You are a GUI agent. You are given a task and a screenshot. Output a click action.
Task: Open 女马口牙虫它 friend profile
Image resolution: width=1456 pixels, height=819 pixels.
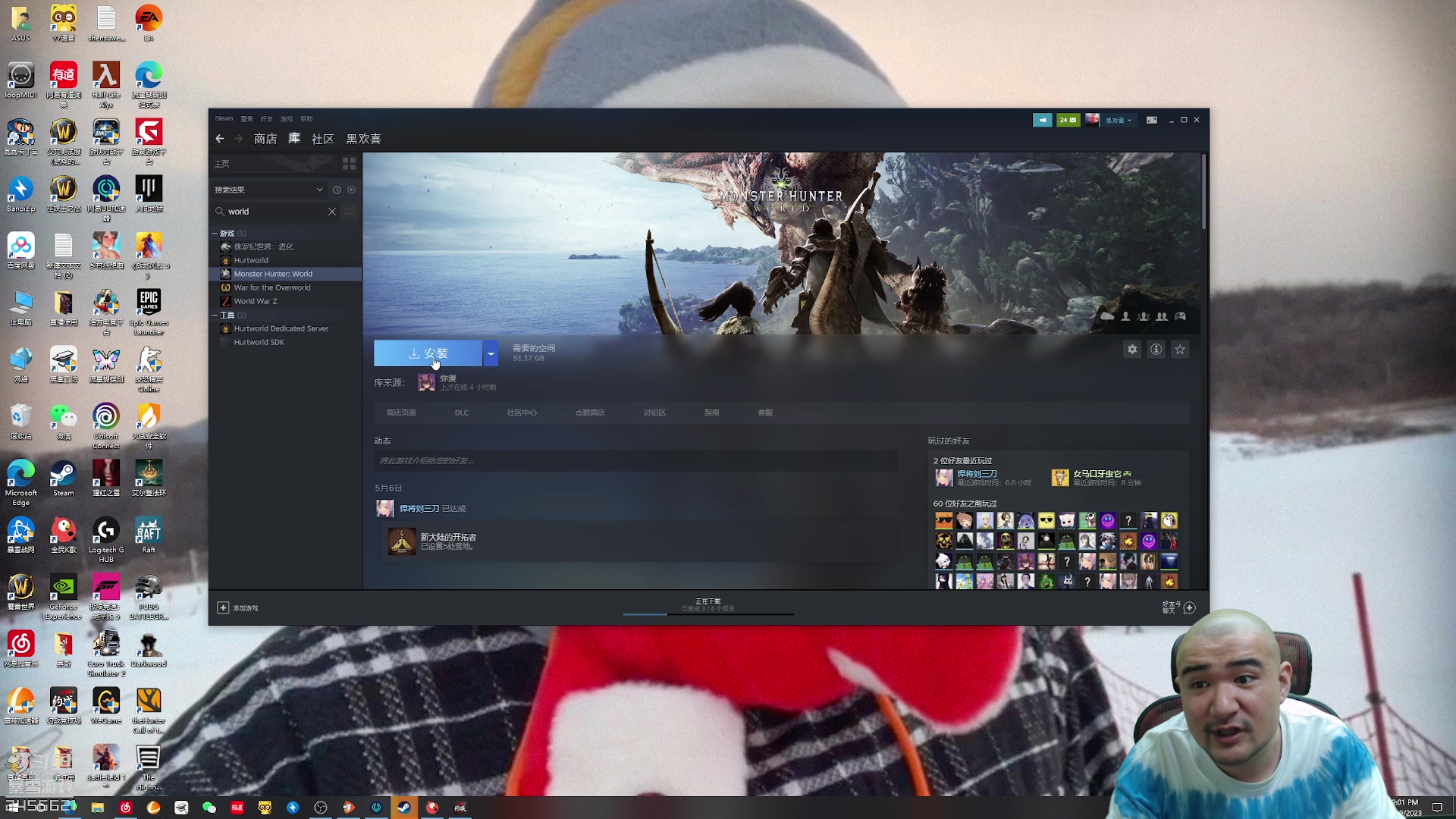1097,474
